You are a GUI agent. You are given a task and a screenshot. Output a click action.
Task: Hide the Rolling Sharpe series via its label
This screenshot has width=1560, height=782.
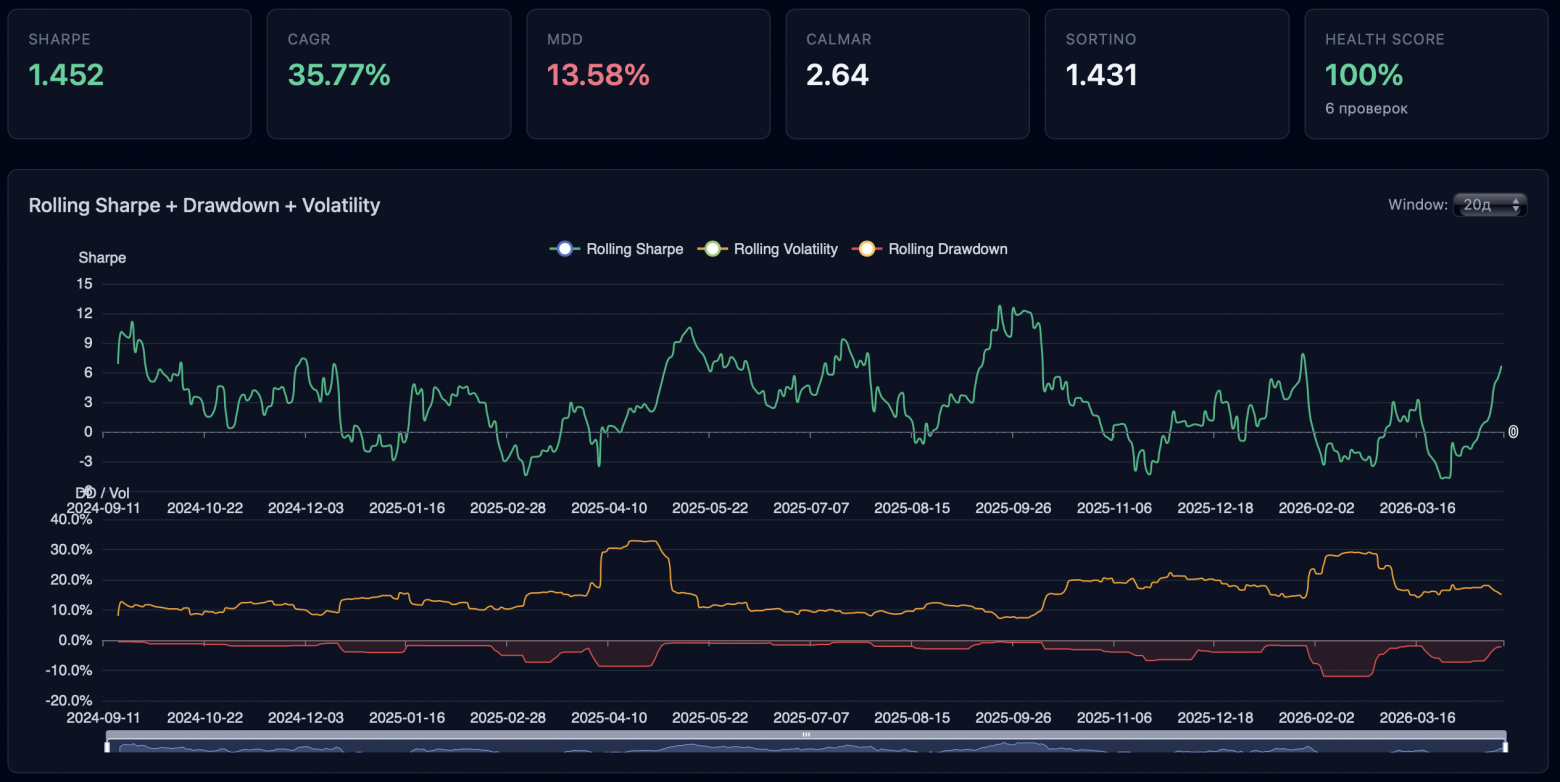pyautogui.click(x=634, y=249)
